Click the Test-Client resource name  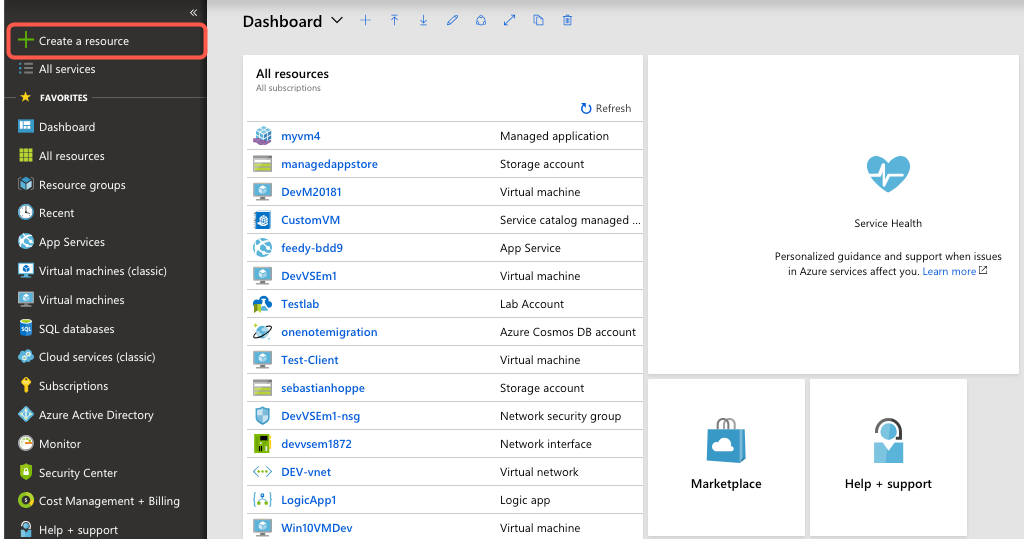click(x=310, y=360)
